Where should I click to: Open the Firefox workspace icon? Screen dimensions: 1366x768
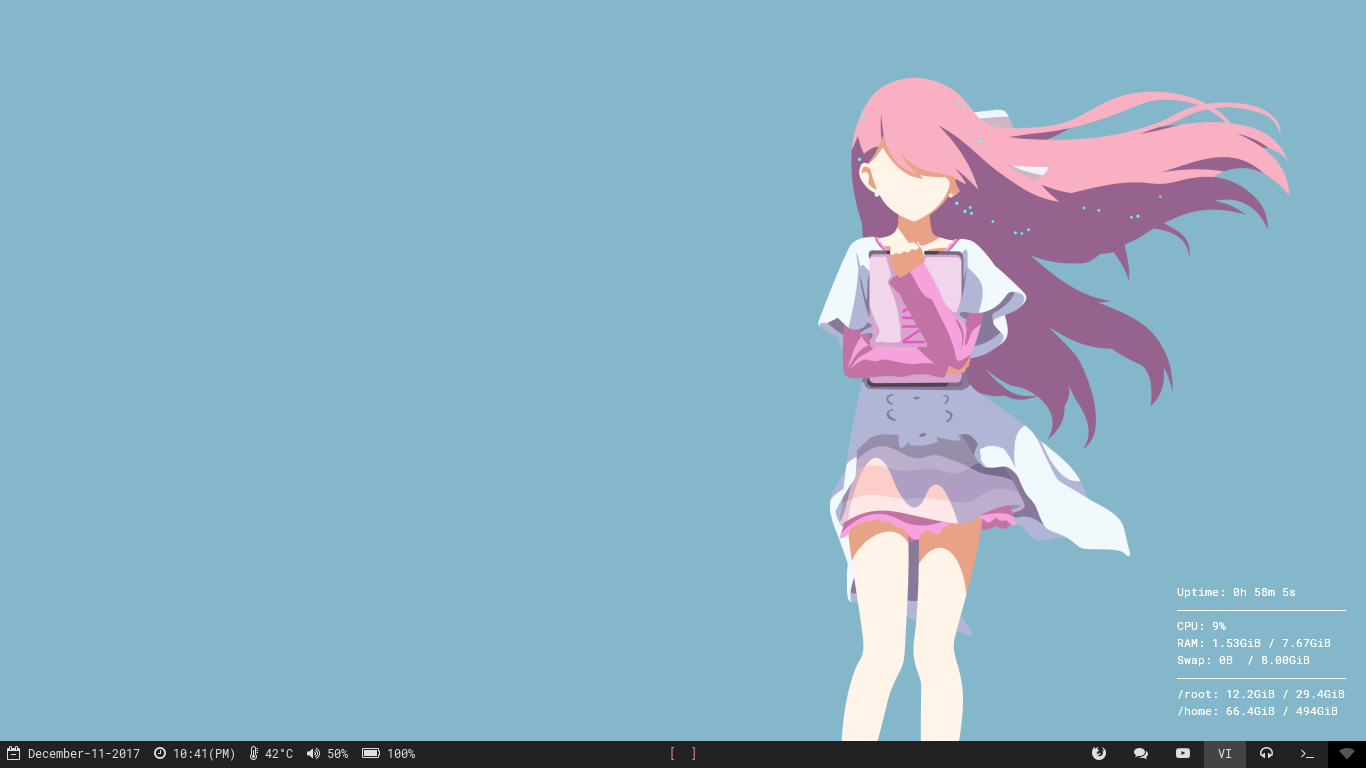pos(1099,754)
